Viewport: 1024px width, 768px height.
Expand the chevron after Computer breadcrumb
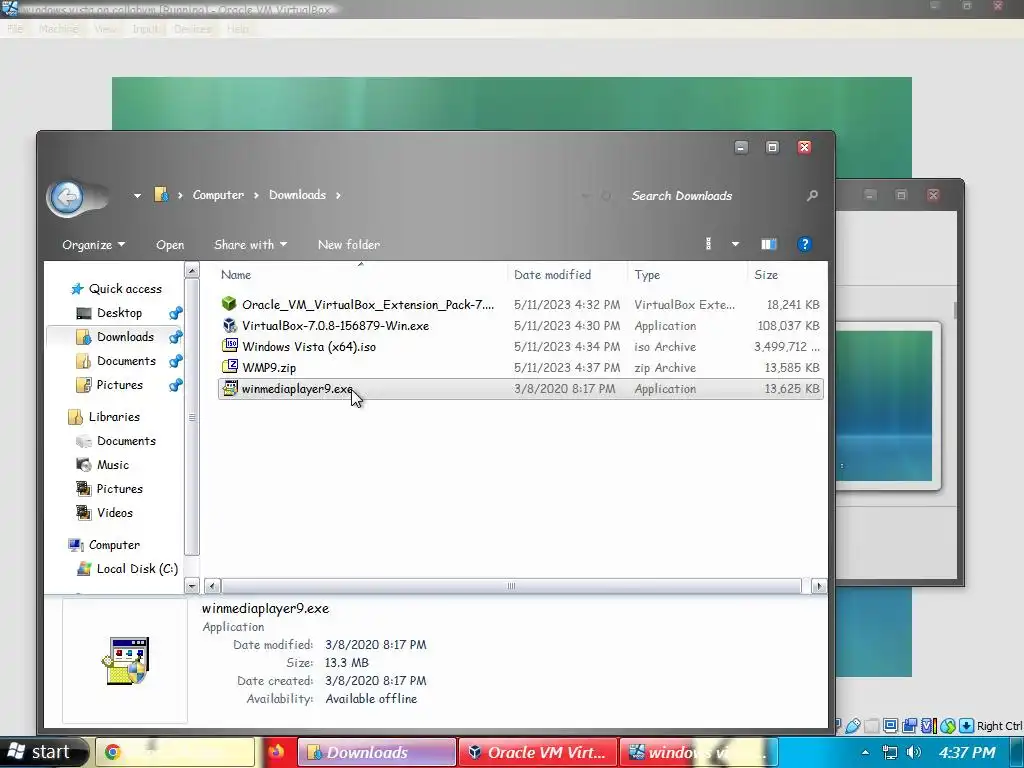click(x=256, y=195)
